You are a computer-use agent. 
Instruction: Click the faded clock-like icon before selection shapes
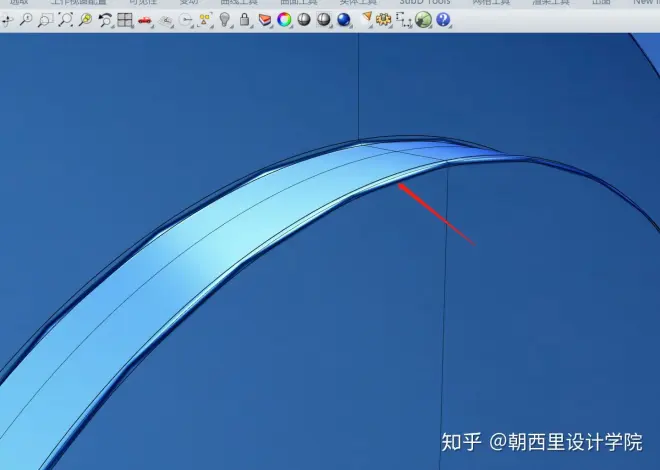(185, 20)
